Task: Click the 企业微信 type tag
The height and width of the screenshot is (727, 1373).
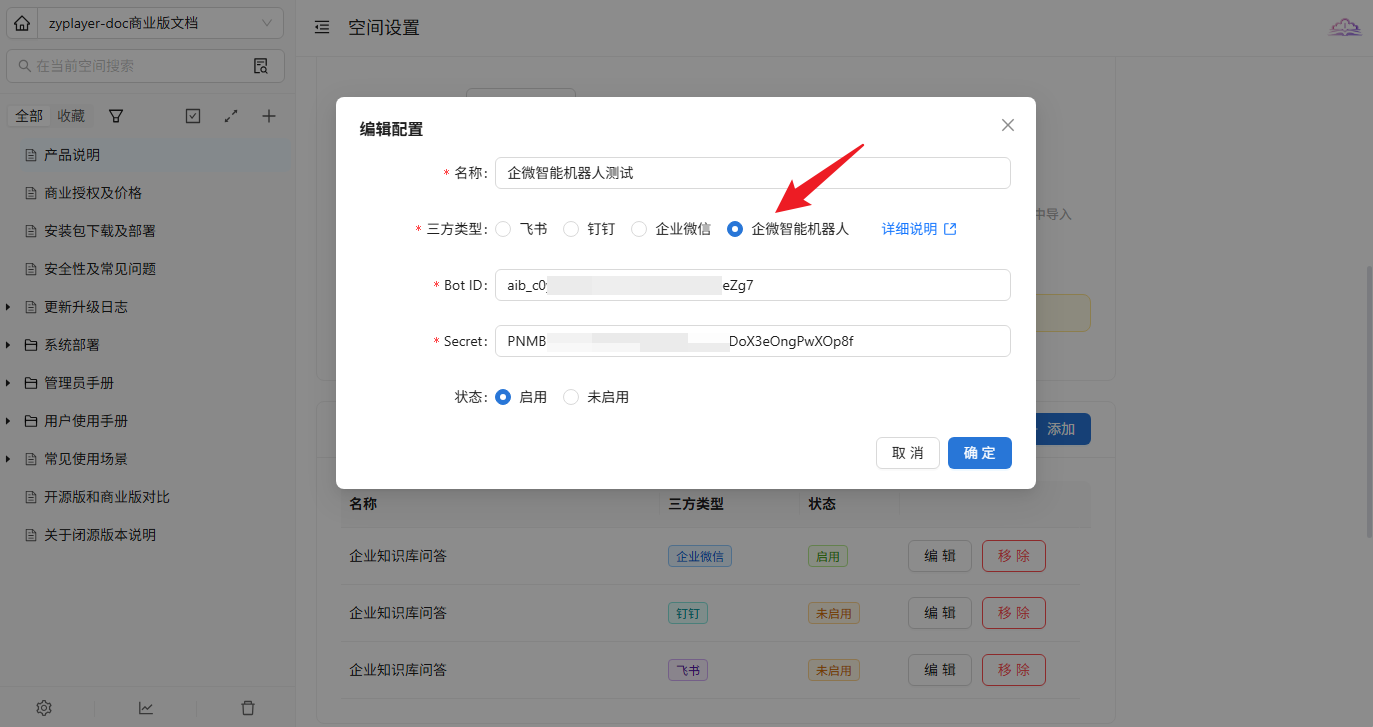Action: [700, 556]
